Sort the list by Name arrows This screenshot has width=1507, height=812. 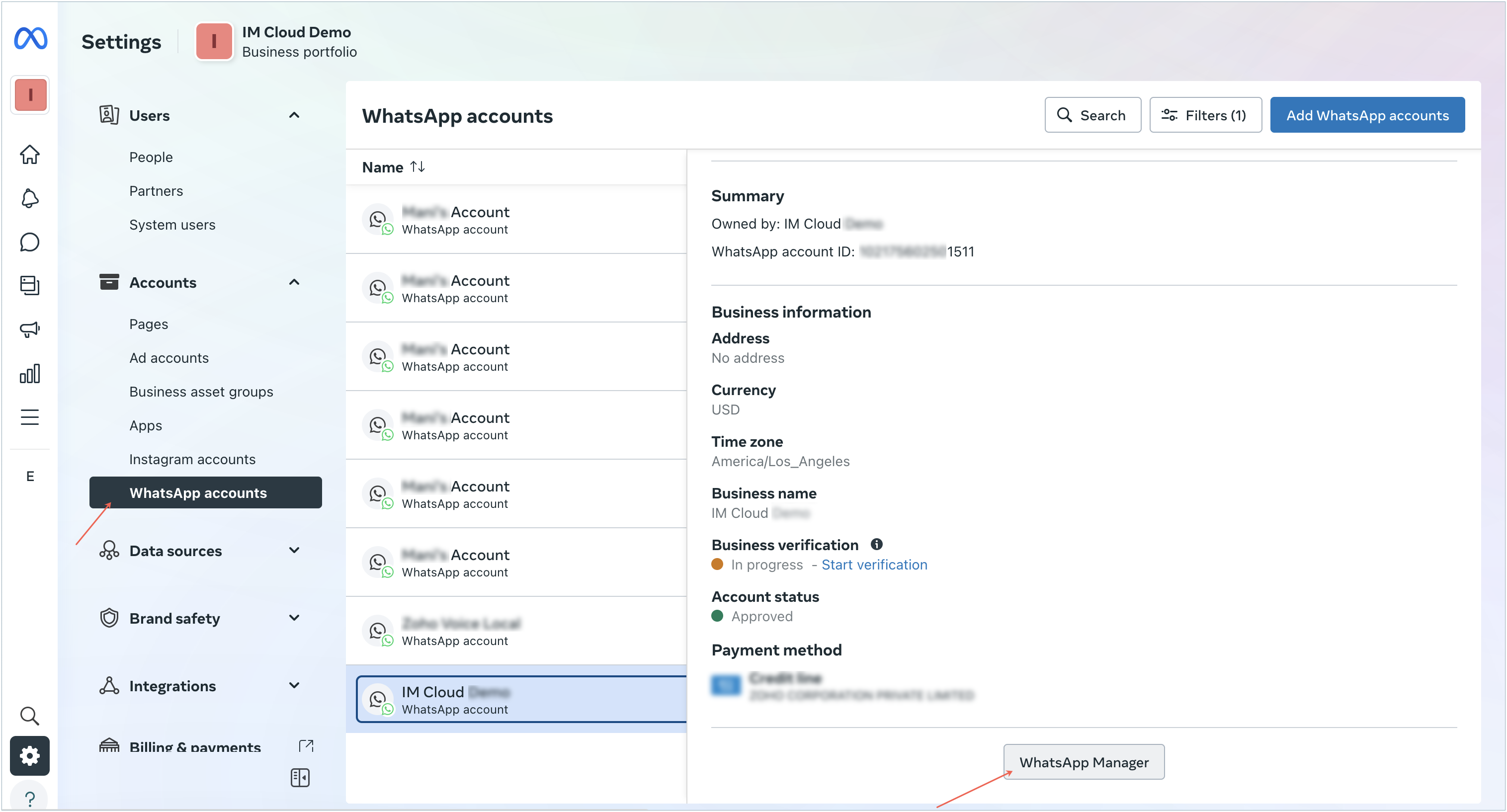(417, 167)
